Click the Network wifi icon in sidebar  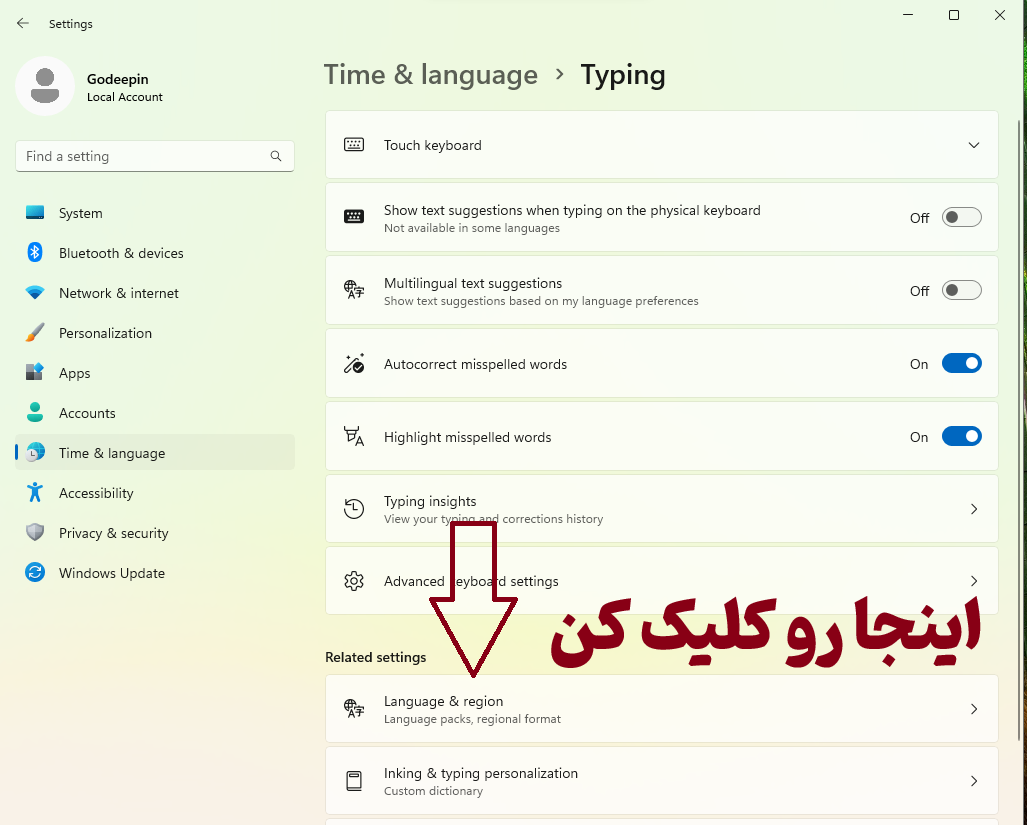pyautogui.click(x=35, y=293)
